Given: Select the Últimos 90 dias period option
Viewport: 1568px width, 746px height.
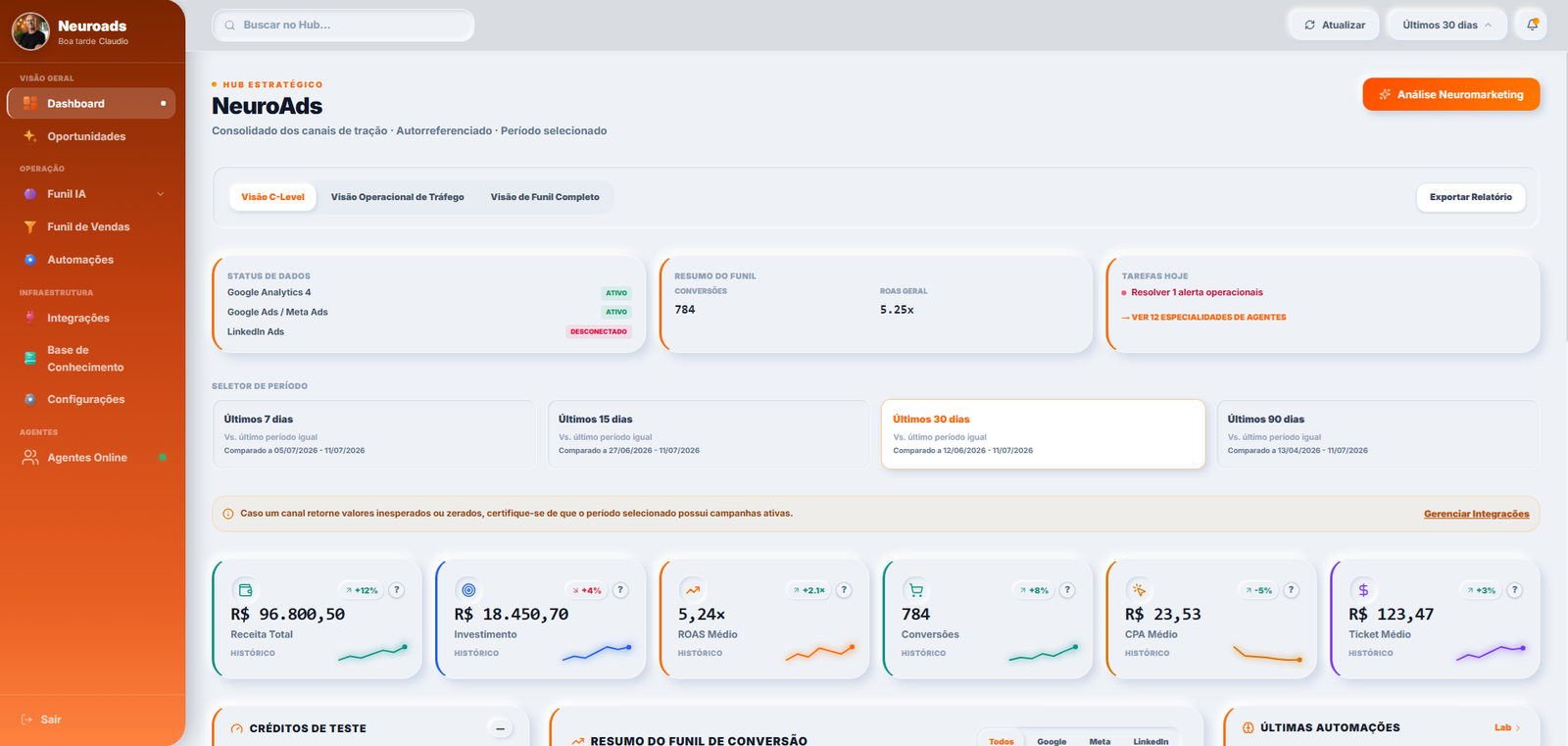Looking at the screenshot, I should [1378, 434].
